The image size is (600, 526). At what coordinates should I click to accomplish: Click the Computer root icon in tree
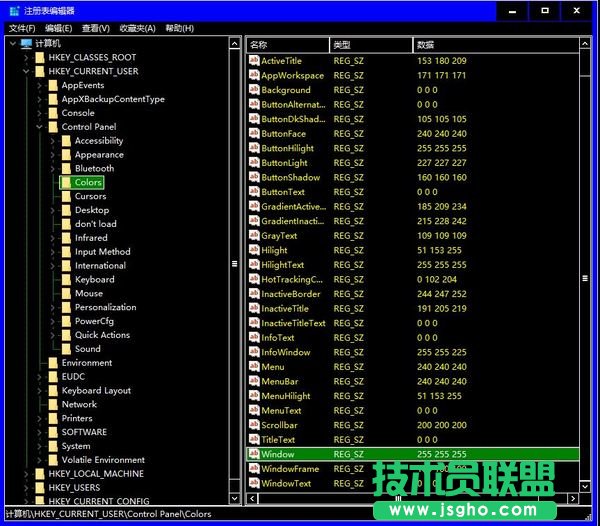(x=26, y=44)
